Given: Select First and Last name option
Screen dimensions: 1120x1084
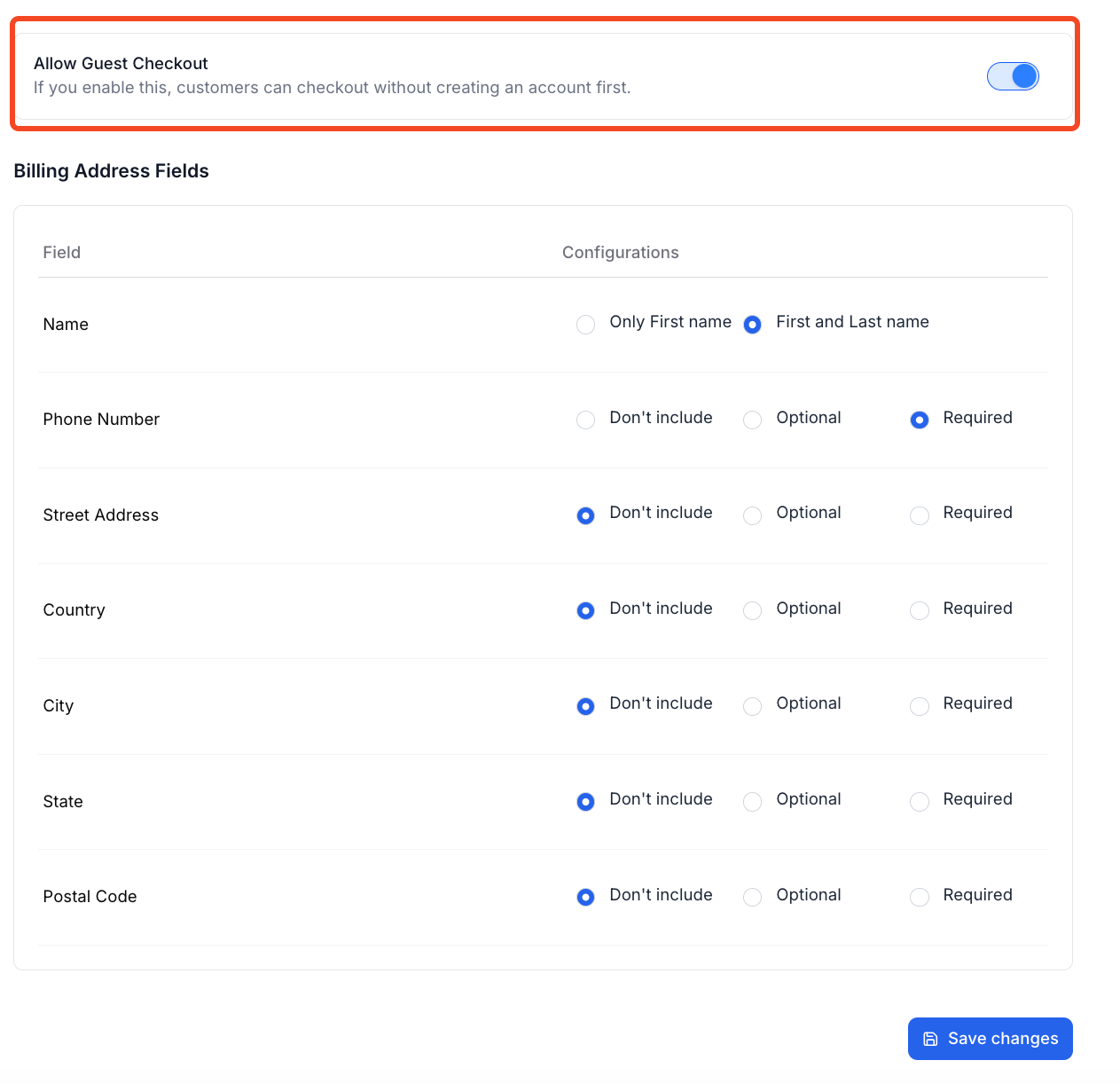Looking at the screenshot, I should pyautogui.click(x=752, y=325).
